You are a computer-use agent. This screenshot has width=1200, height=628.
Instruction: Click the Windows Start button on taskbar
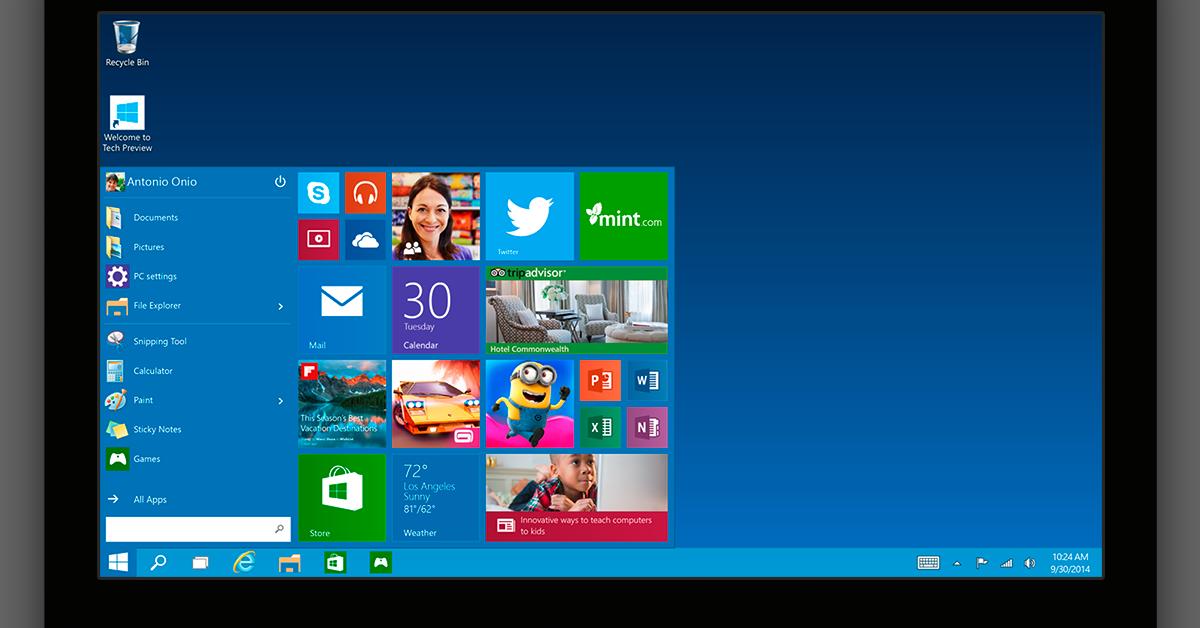118,562
